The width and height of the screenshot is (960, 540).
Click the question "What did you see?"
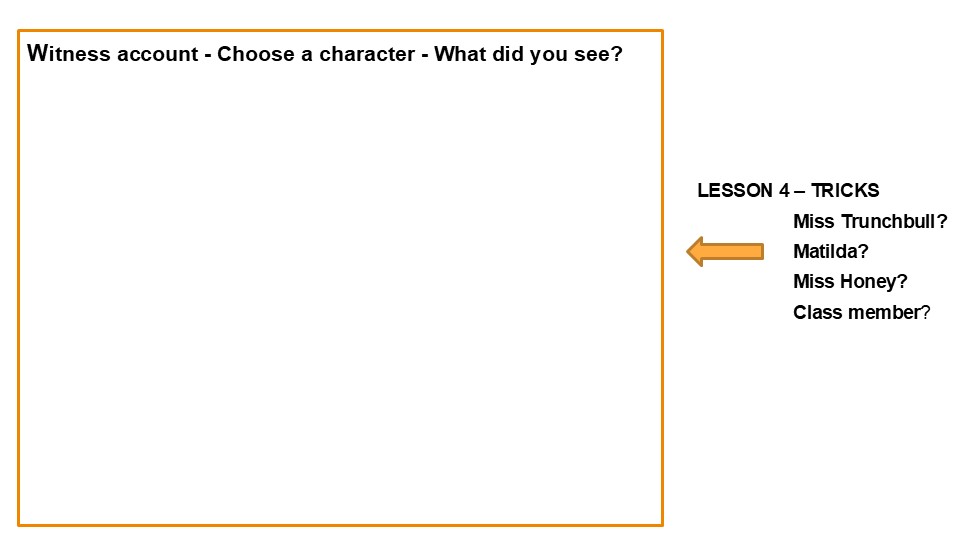click(x=528, y=54)
